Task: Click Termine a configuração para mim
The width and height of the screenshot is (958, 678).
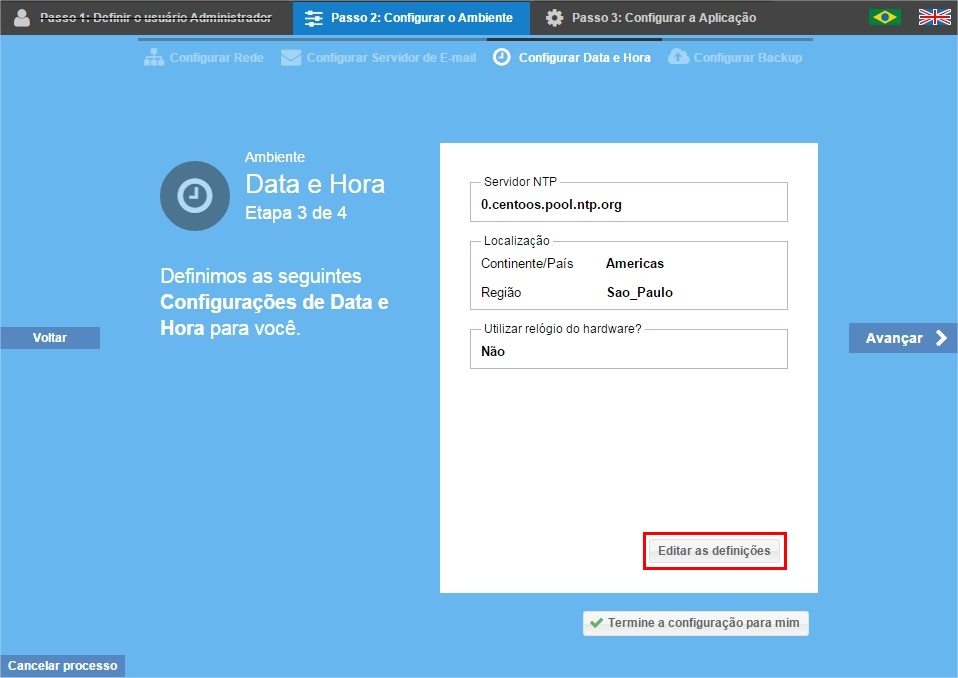Action: tap(696, 623)
